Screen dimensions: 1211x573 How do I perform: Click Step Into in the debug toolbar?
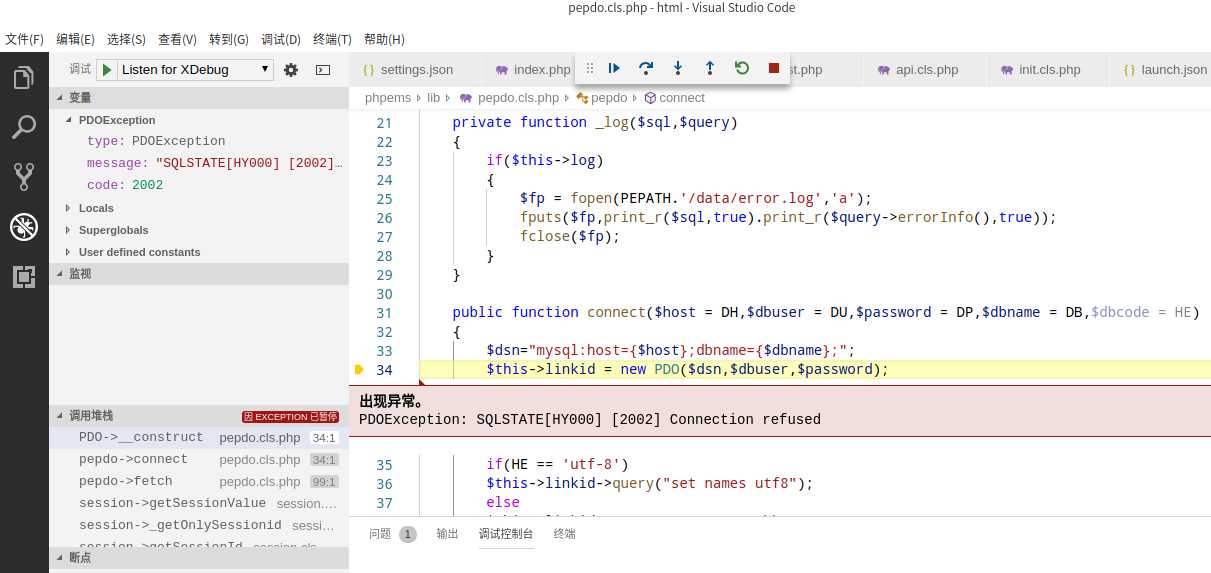point(678,68)
